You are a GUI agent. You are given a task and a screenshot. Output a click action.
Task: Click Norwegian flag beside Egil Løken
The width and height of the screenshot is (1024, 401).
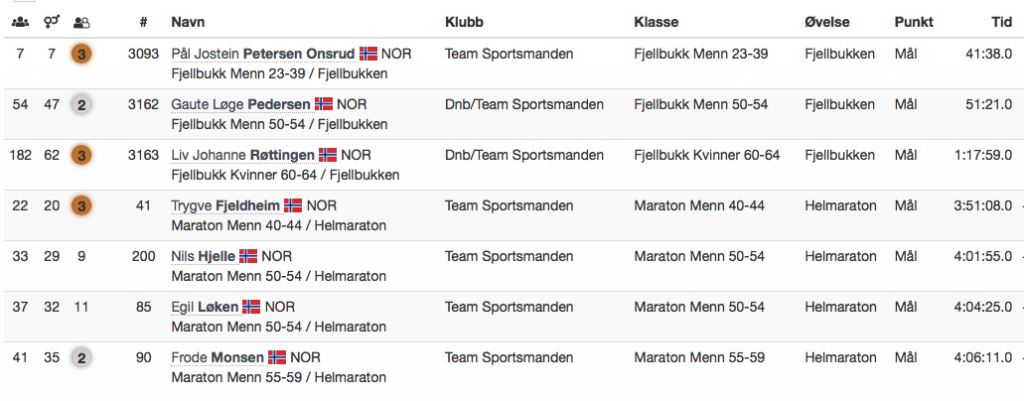[x=251, y=306]
